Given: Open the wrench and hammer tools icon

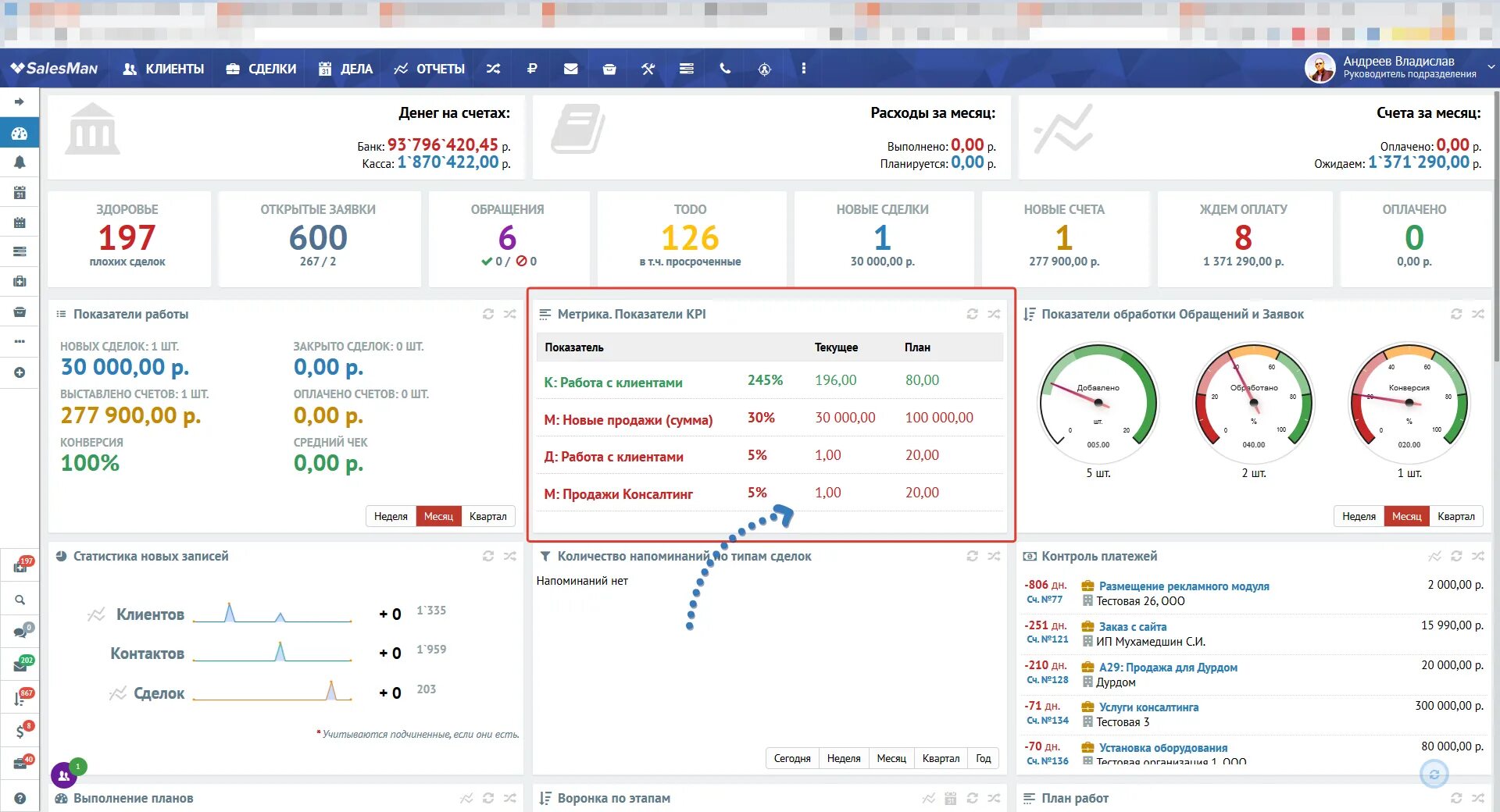Looking at the screenshot, I should pyautogui.click(x=648, y=69).
